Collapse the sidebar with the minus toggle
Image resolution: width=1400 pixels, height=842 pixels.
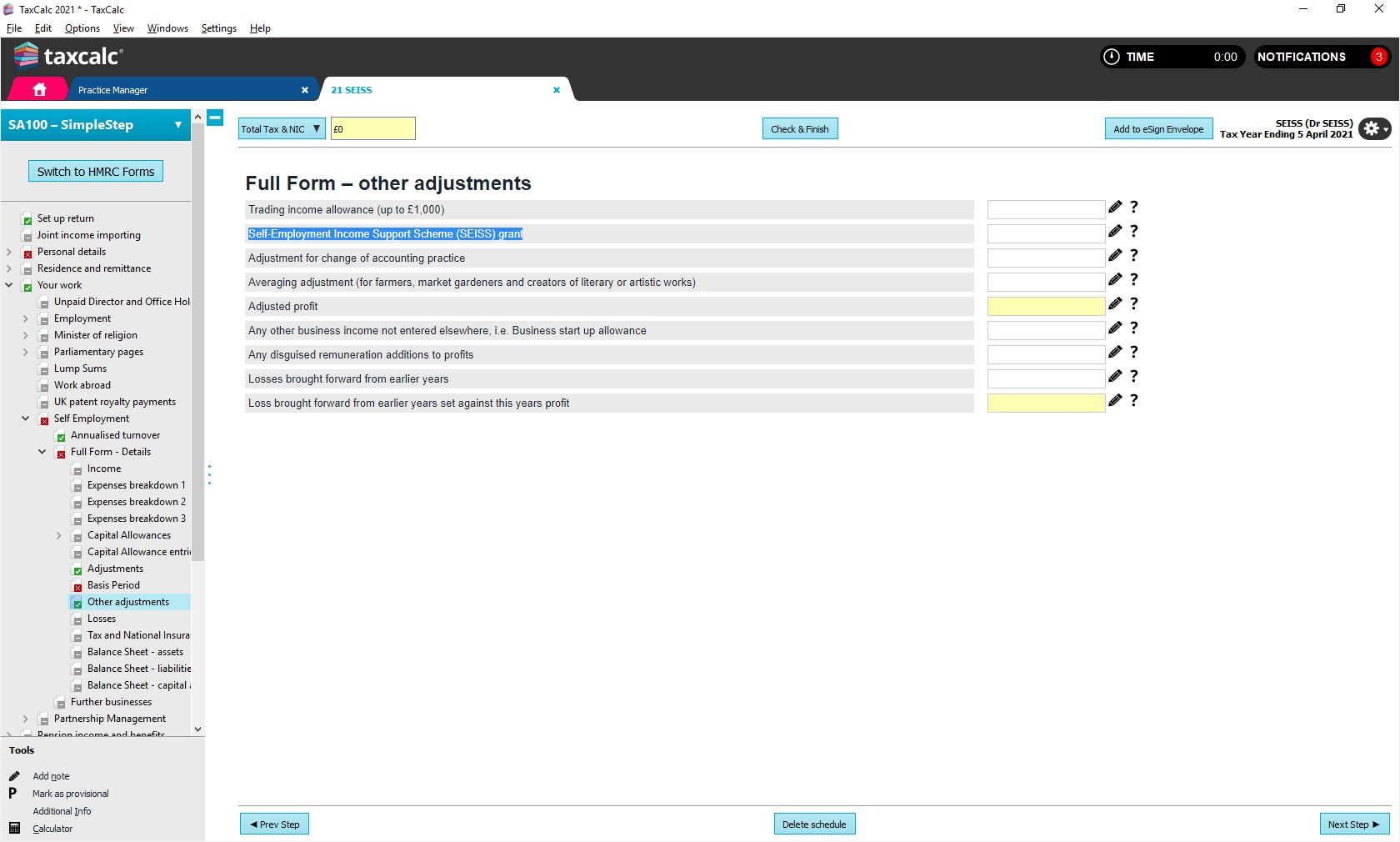[x=215, y=118]
